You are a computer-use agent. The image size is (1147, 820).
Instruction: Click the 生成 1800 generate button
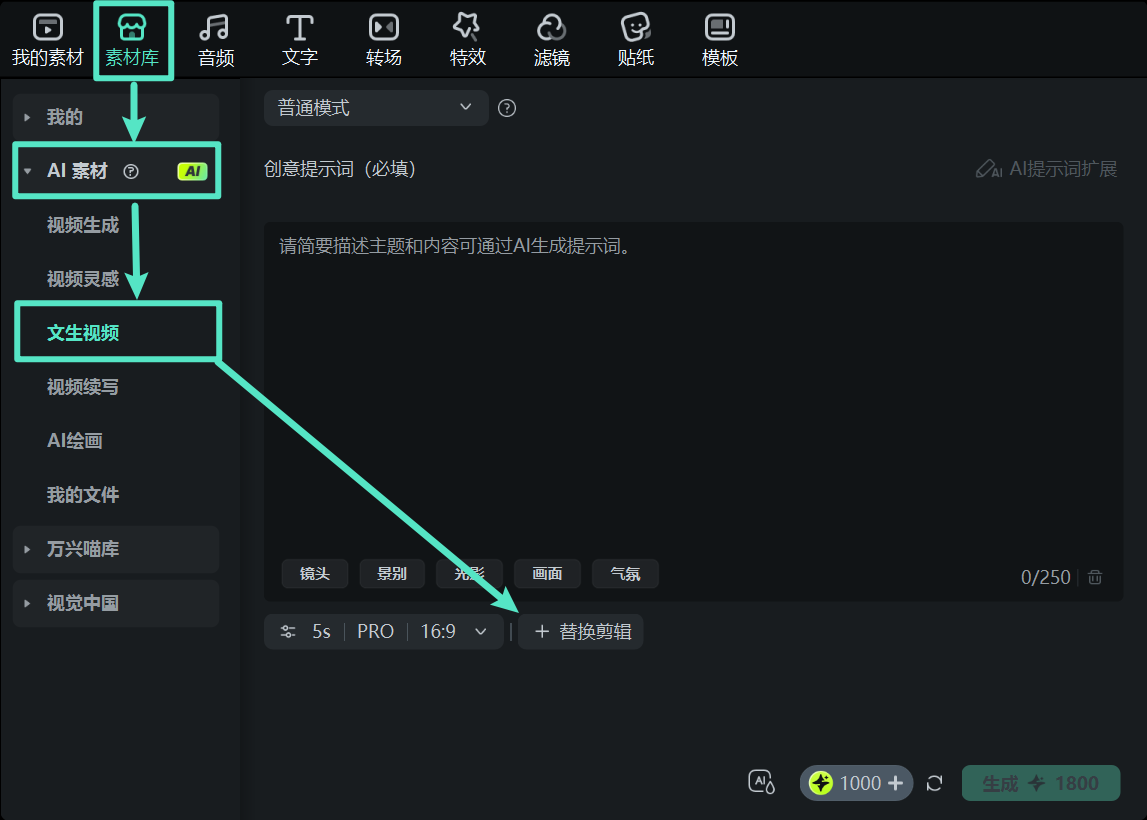pos(1040,783)
